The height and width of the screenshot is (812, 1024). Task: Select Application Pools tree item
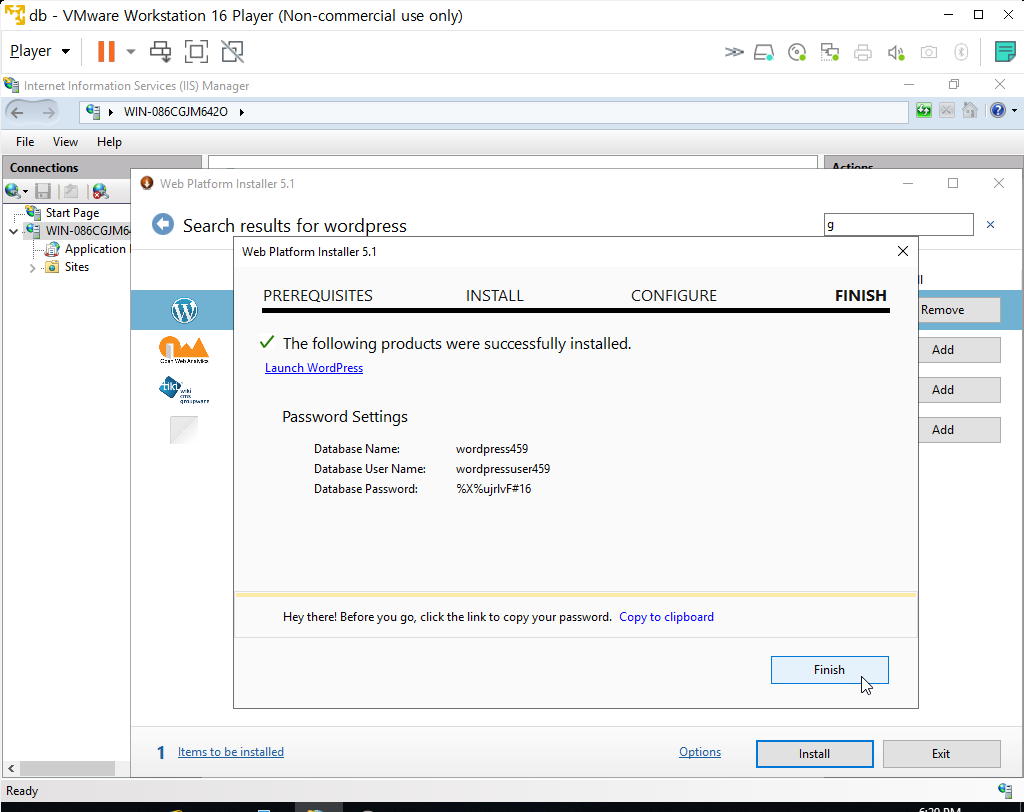coord(95,249)
